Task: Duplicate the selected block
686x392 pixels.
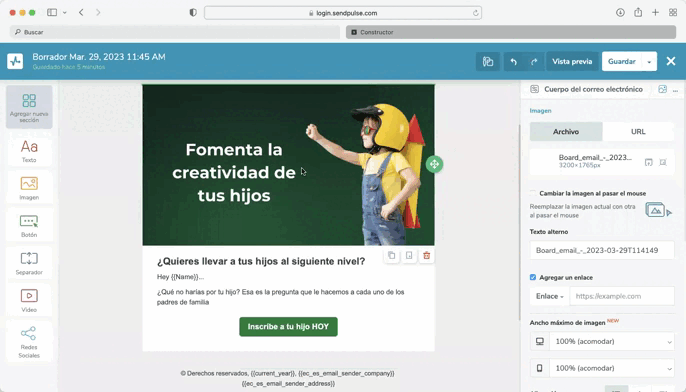Action: [x=392, y=256]
